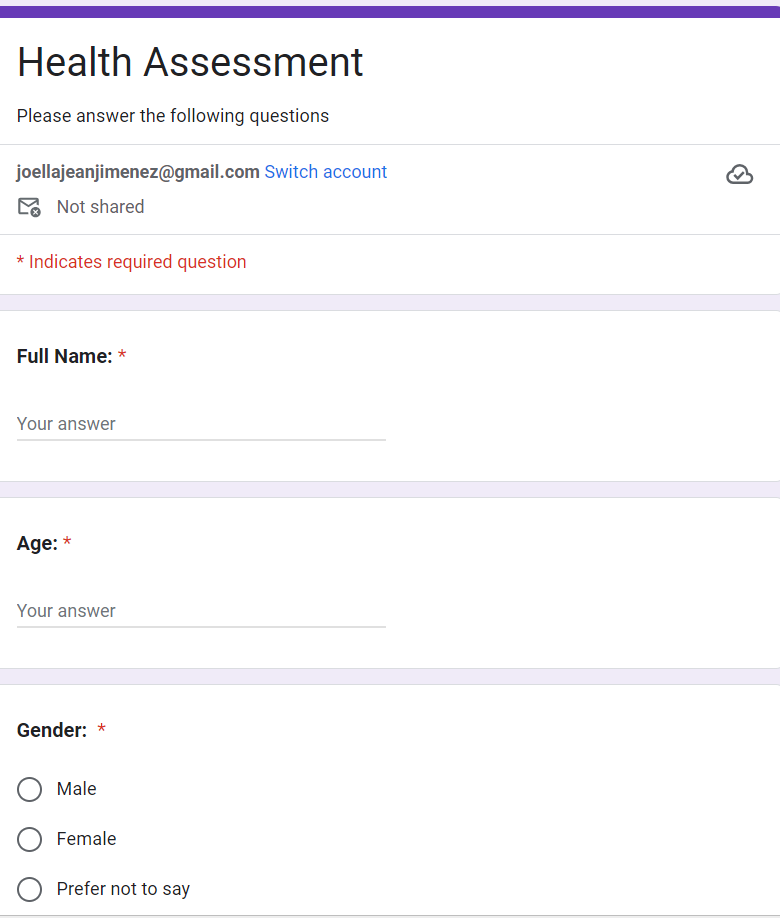Screen dimensions: 780x918
Task: Click the cloud draft-saved icon
Action: click(739, 175)
